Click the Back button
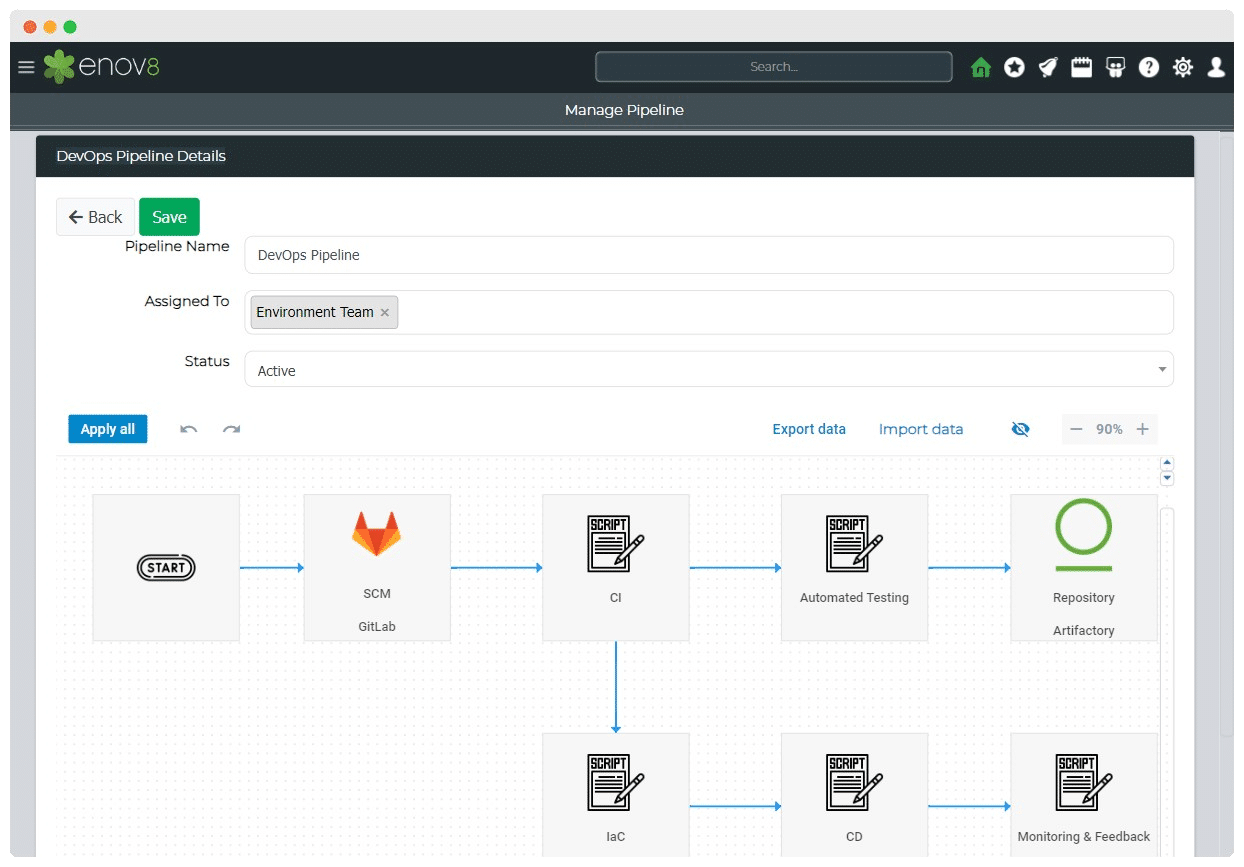This screenshot has height=867, width=1244. coord(95,217)
